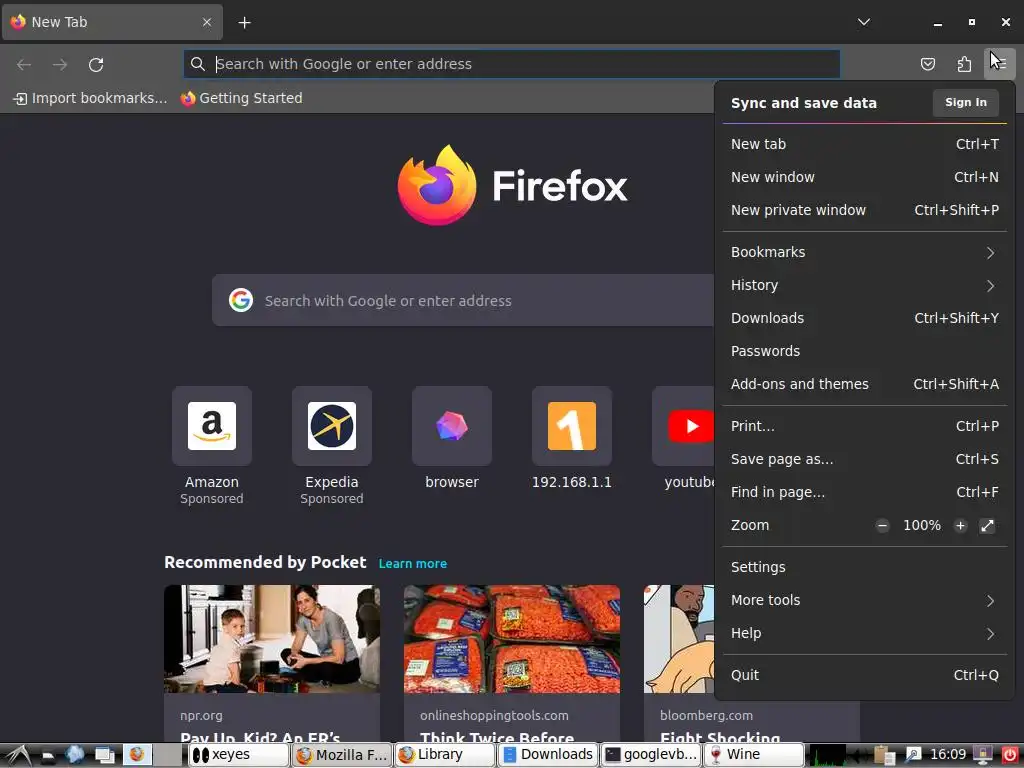The width and height of the screenshot is (1024, 768).
Task: Open Getting Started bookmark
Action: [242, 99]
